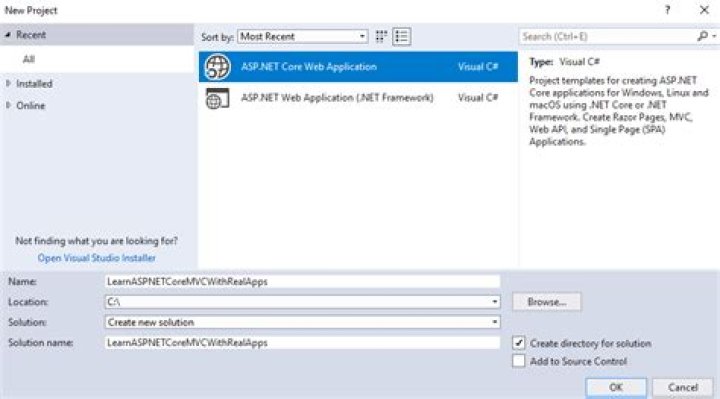This screenshot has width=720, height=399.
Task: Focus the Name input field
Action: coord(302,281)
